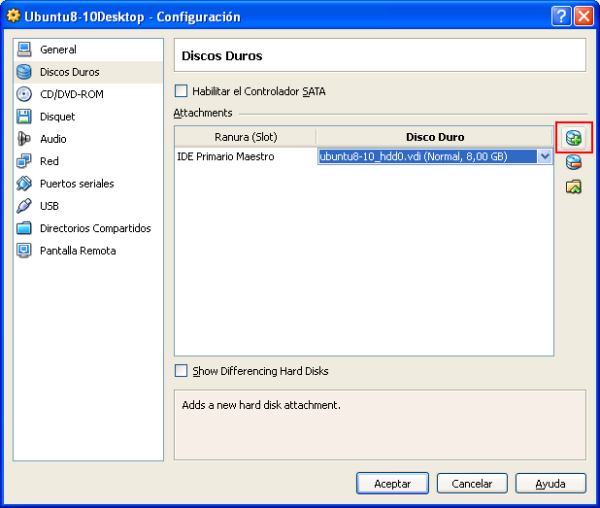Click the Audio speaker icon
Image resolution: width=600 pixels, height=508 pixels.
point(25,139)
